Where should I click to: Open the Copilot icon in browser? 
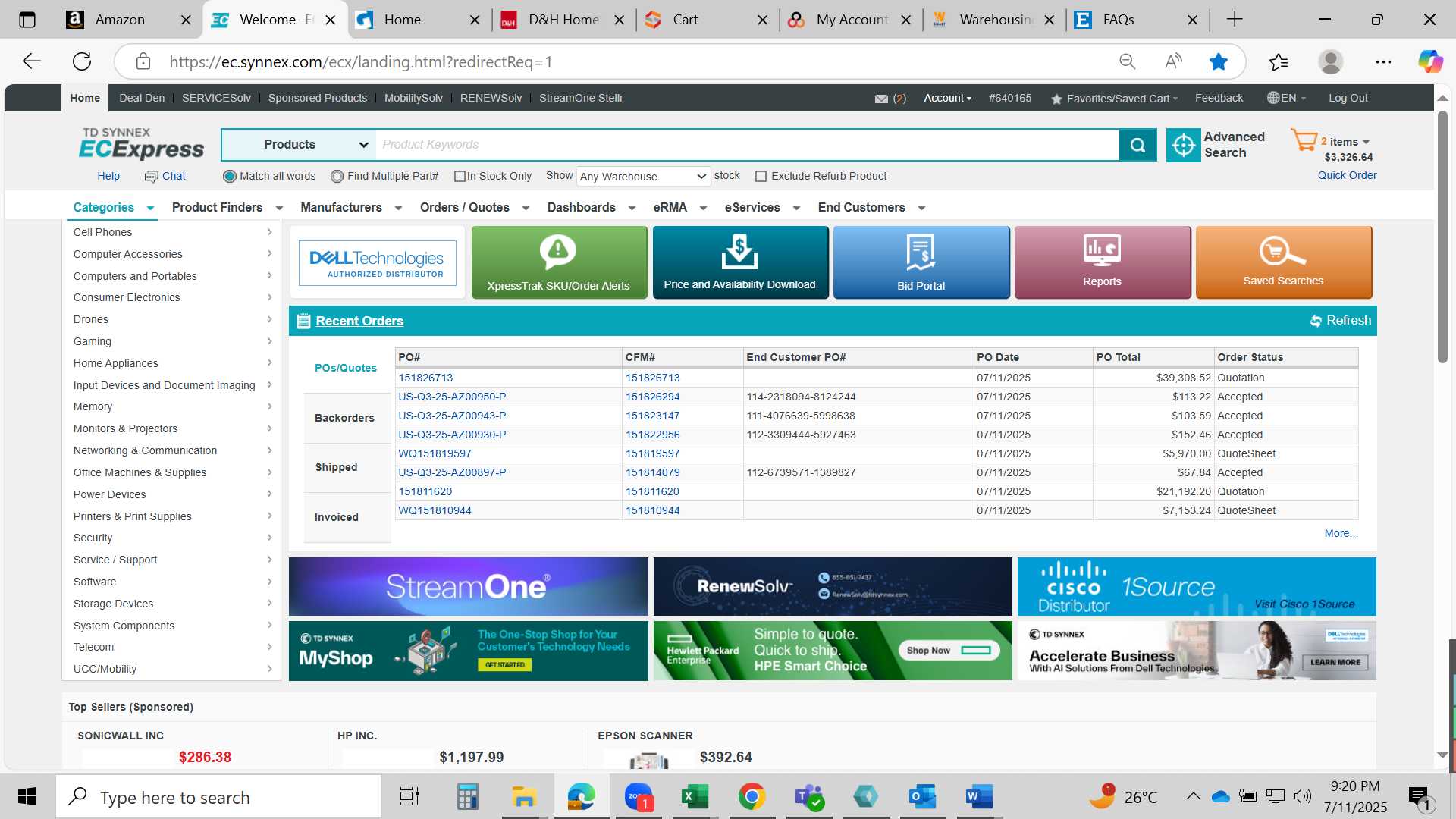pyautogui.click(x=1430, y=61)
